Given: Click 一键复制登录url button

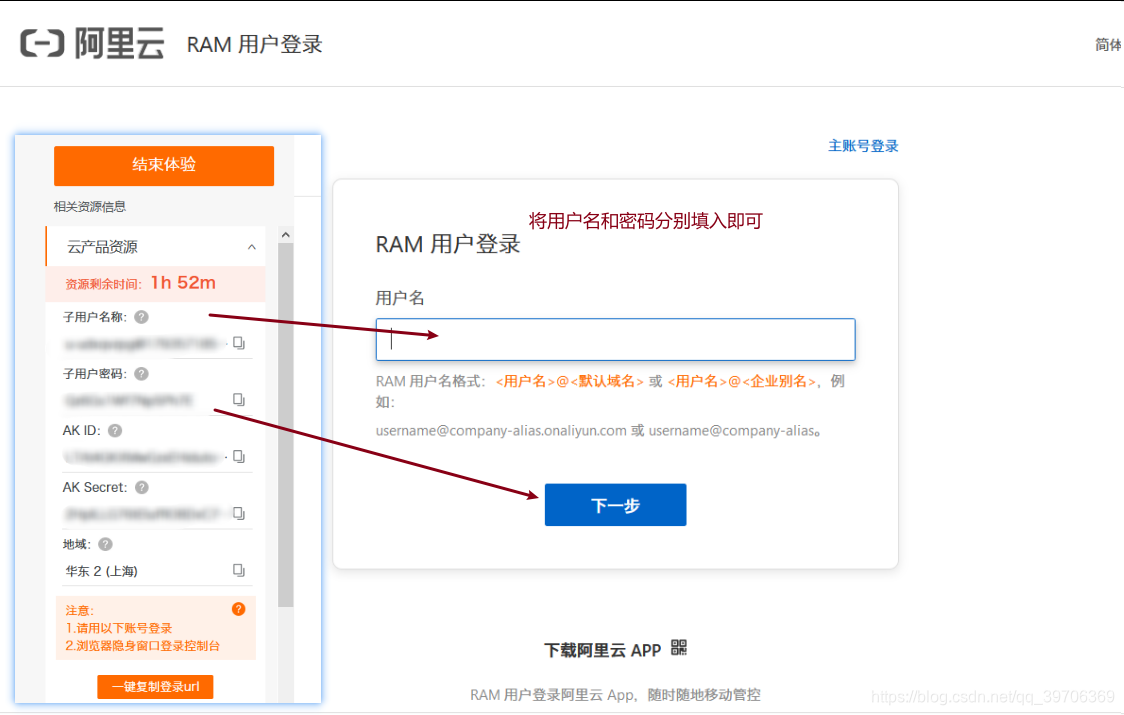Looking at the screenshot, I should (156, 686).
